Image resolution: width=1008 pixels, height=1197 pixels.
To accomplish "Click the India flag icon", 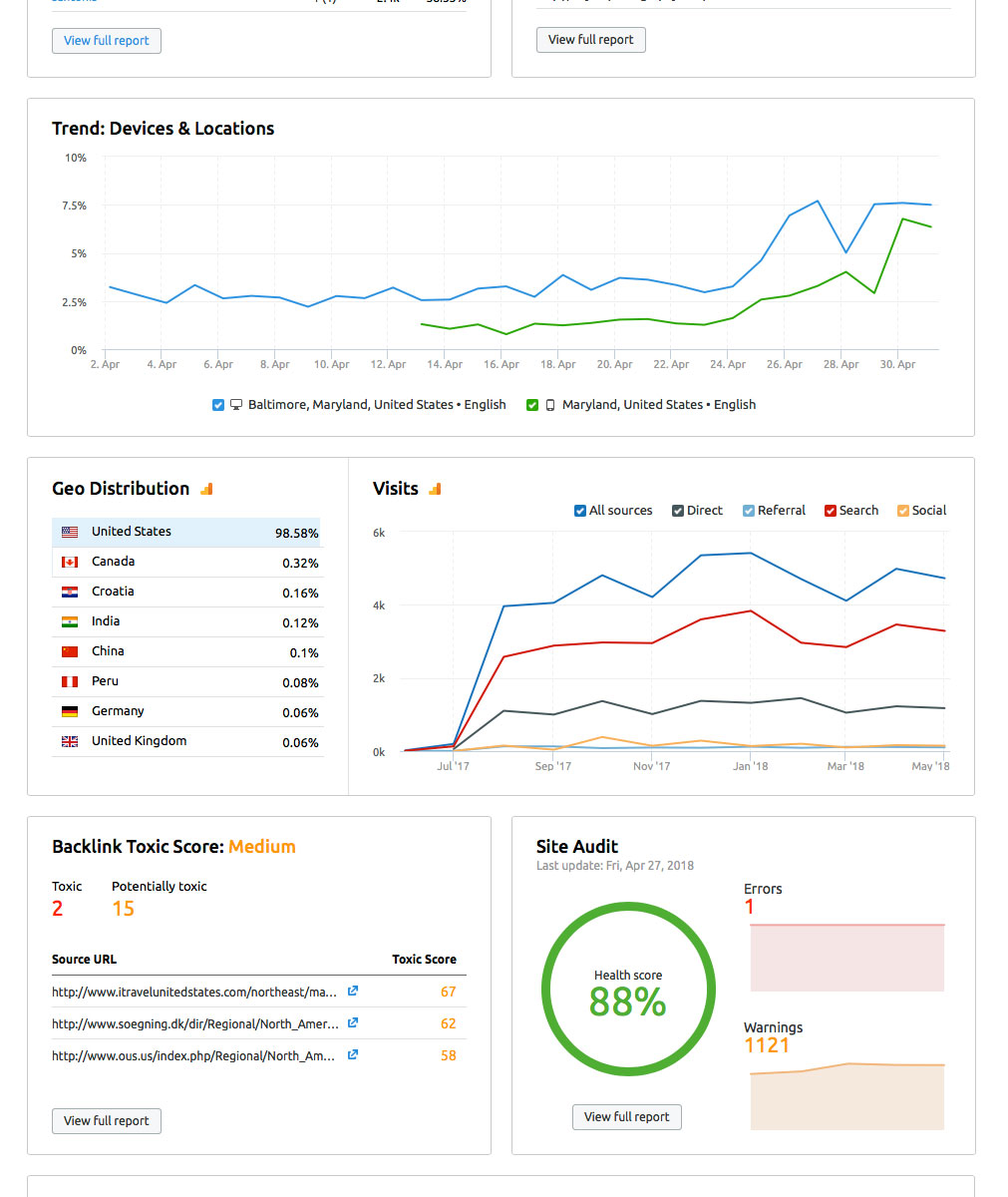I will coord(70,622).
